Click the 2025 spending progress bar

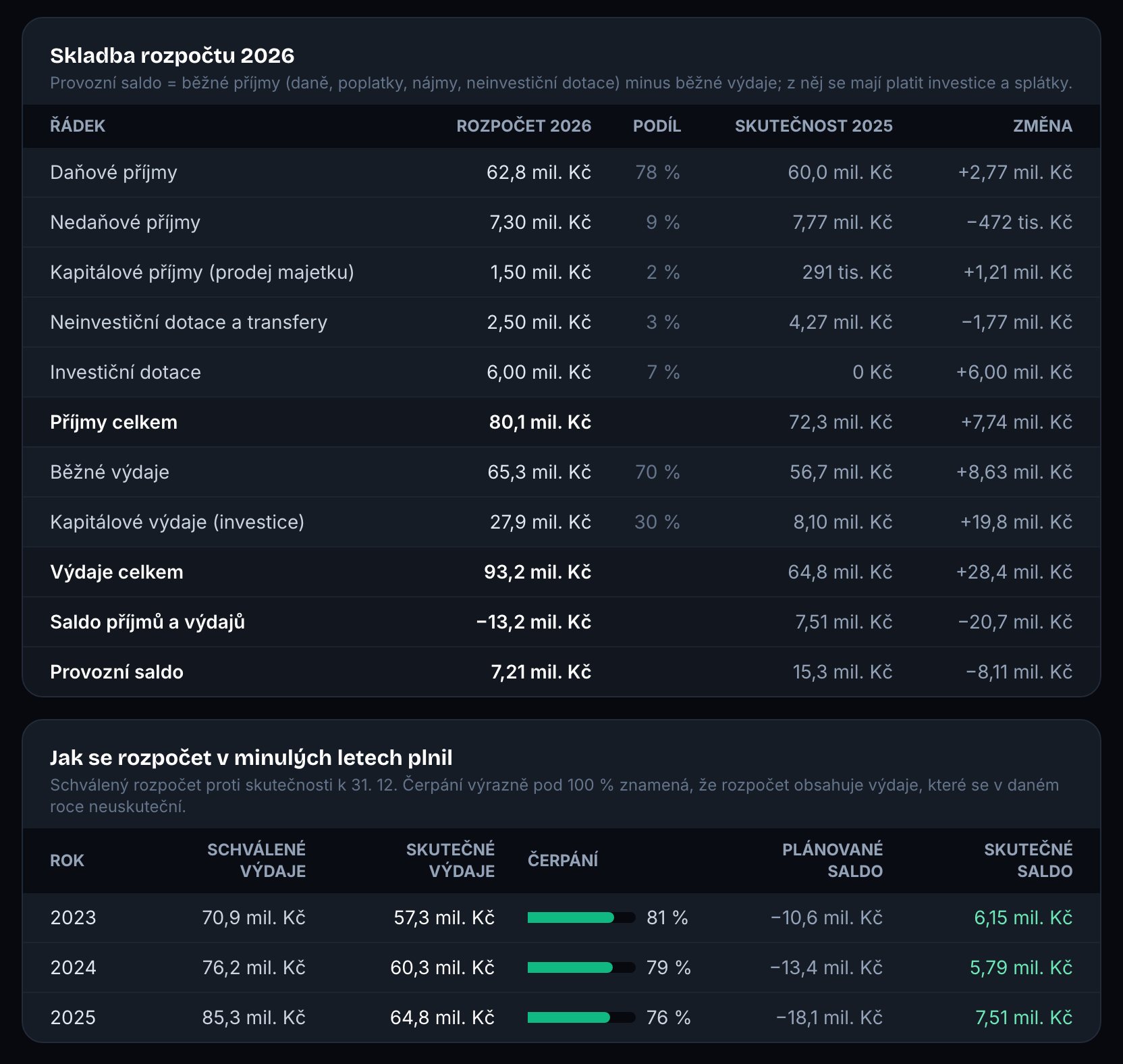click(x=581, y=1017)
